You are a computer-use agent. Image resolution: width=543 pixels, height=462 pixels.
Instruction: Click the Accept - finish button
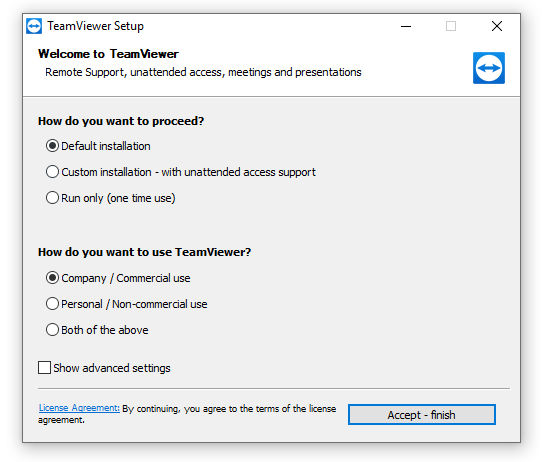click(422, 415)
